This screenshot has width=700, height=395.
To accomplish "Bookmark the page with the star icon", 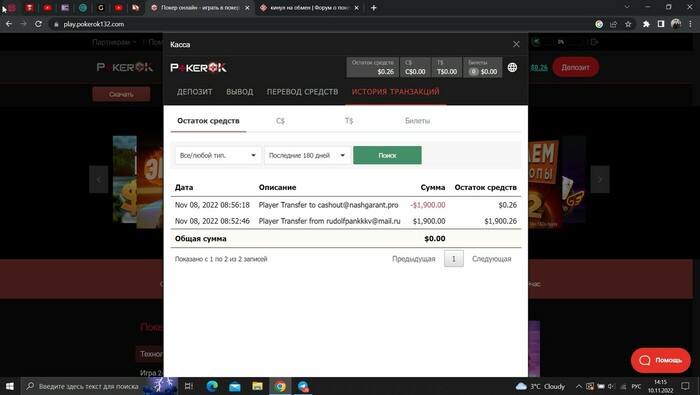I will [x=628, y=24].
